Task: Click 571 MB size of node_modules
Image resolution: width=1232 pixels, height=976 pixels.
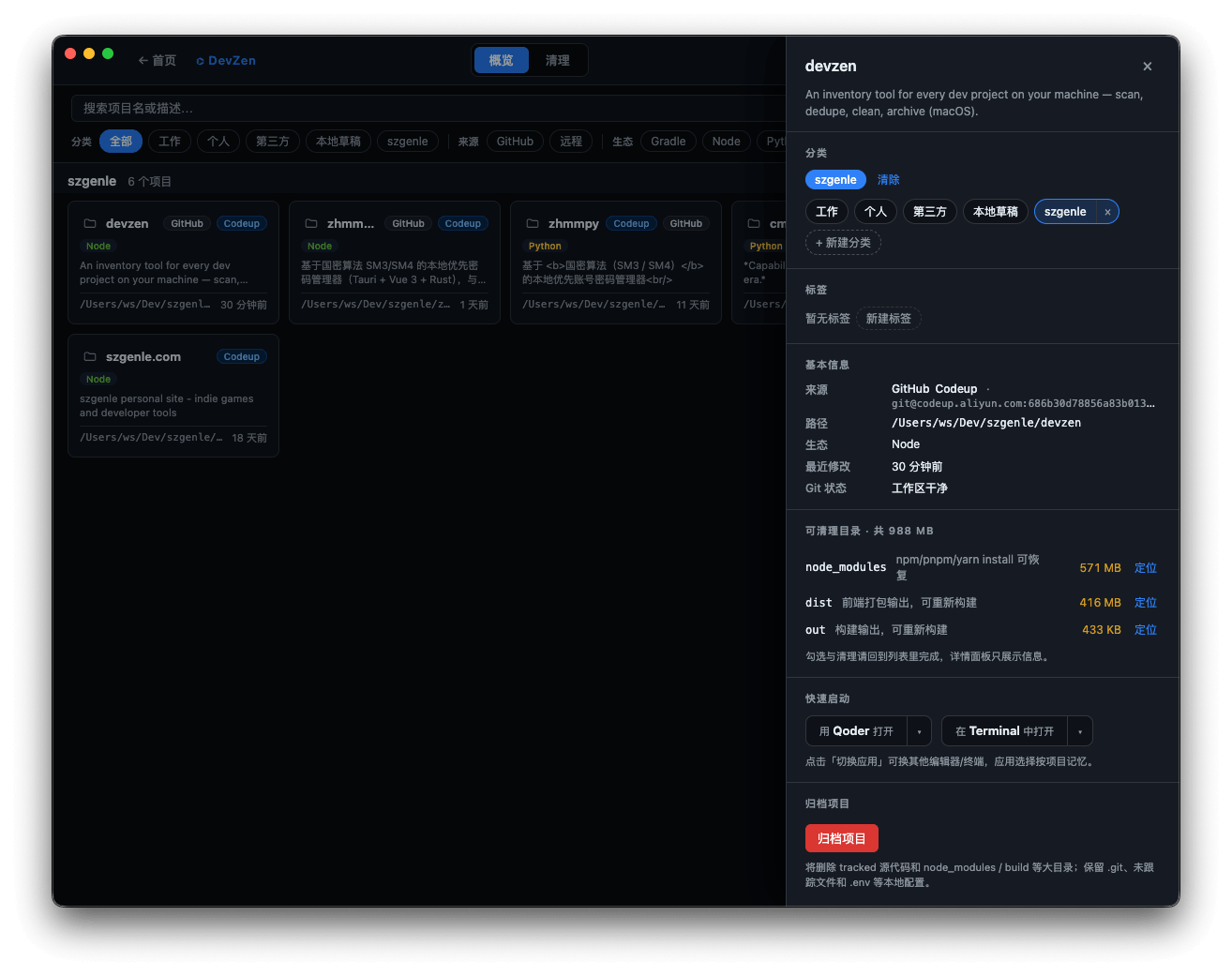Action: click(1100, 568)
